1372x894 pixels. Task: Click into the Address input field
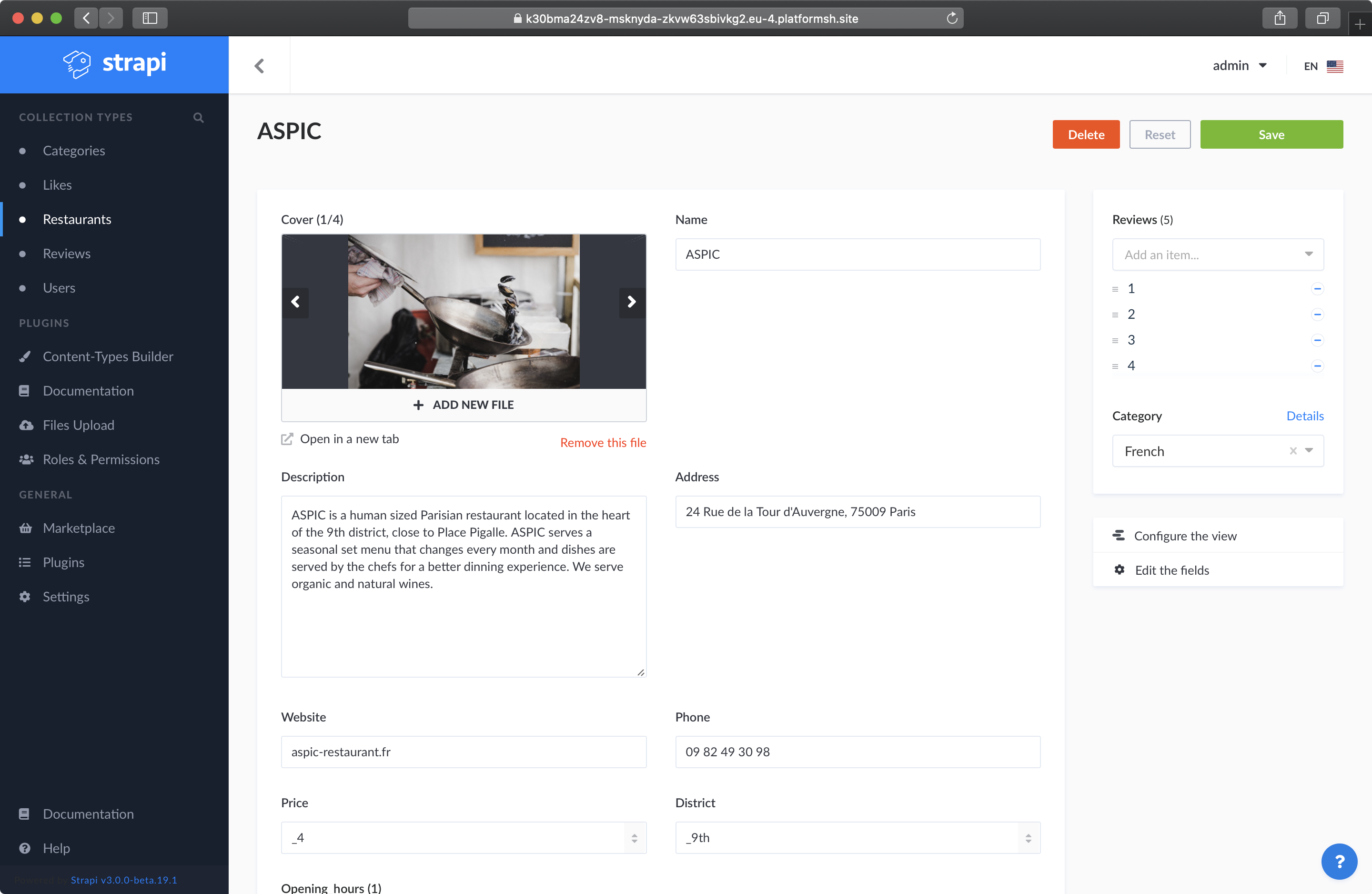pos(857,512)
